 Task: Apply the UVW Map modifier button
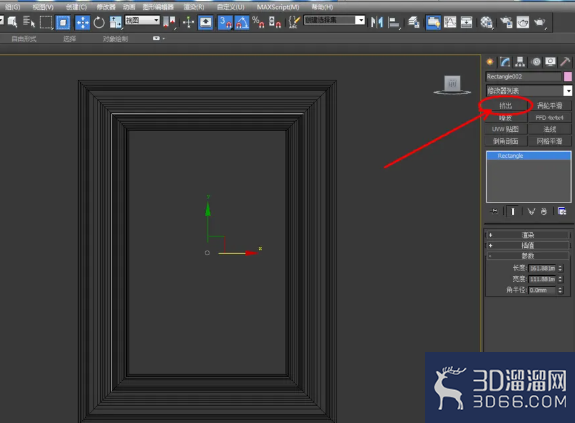(506, 129)
